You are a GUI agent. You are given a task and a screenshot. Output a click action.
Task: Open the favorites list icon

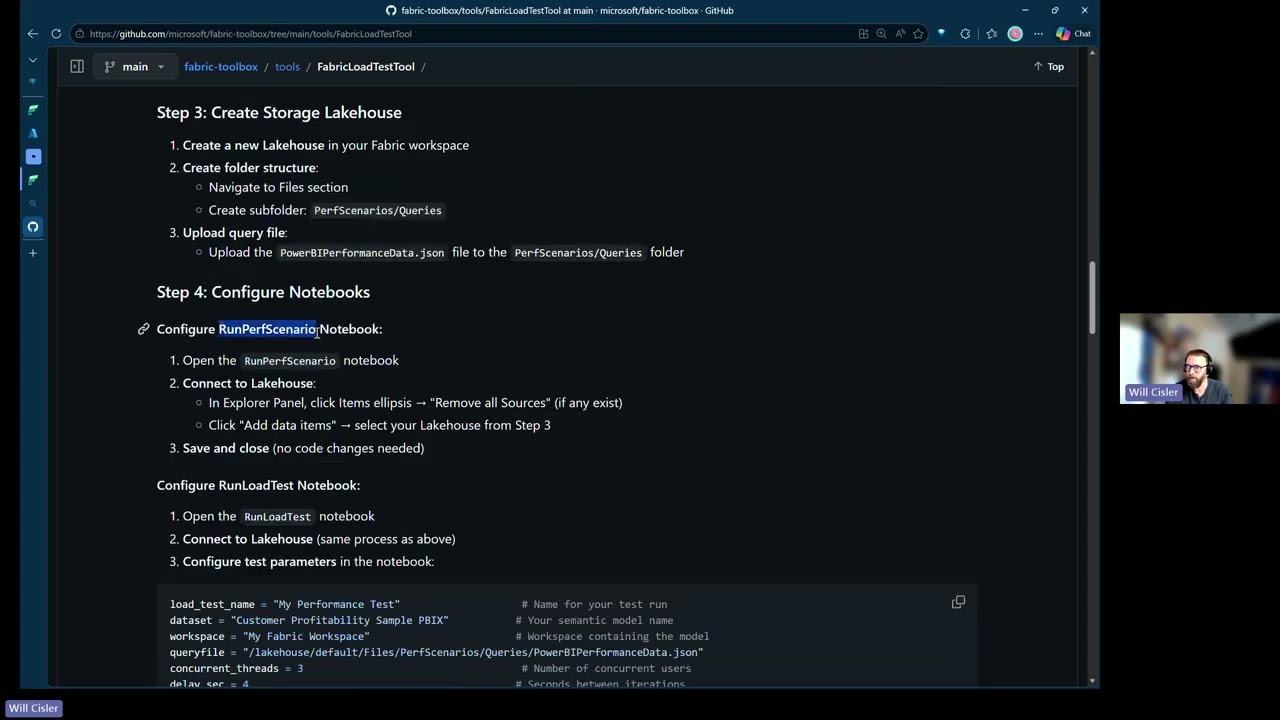click(x=991, y=34)
